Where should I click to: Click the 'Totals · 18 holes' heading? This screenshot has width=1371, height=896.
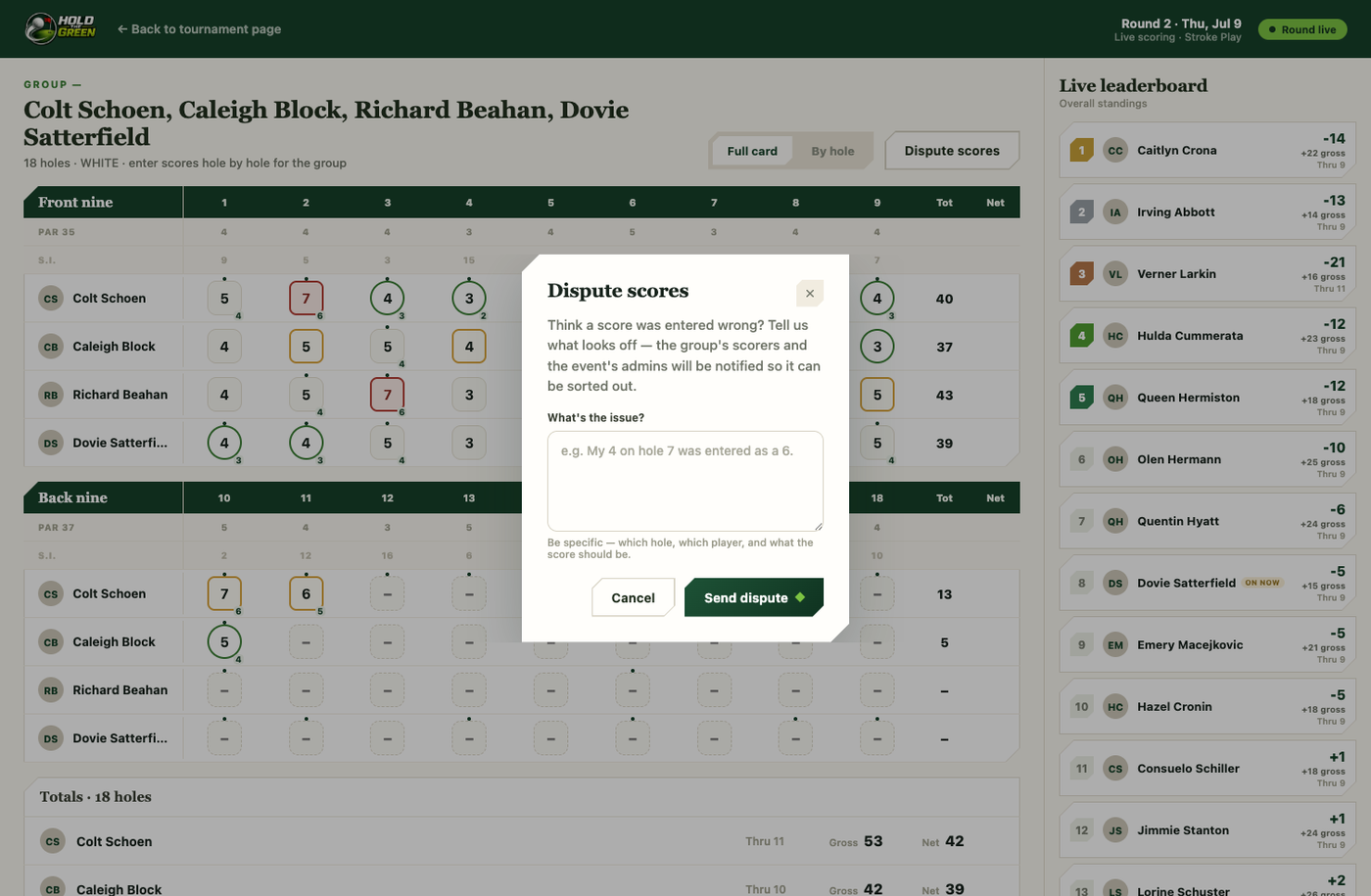pos(96,797)
